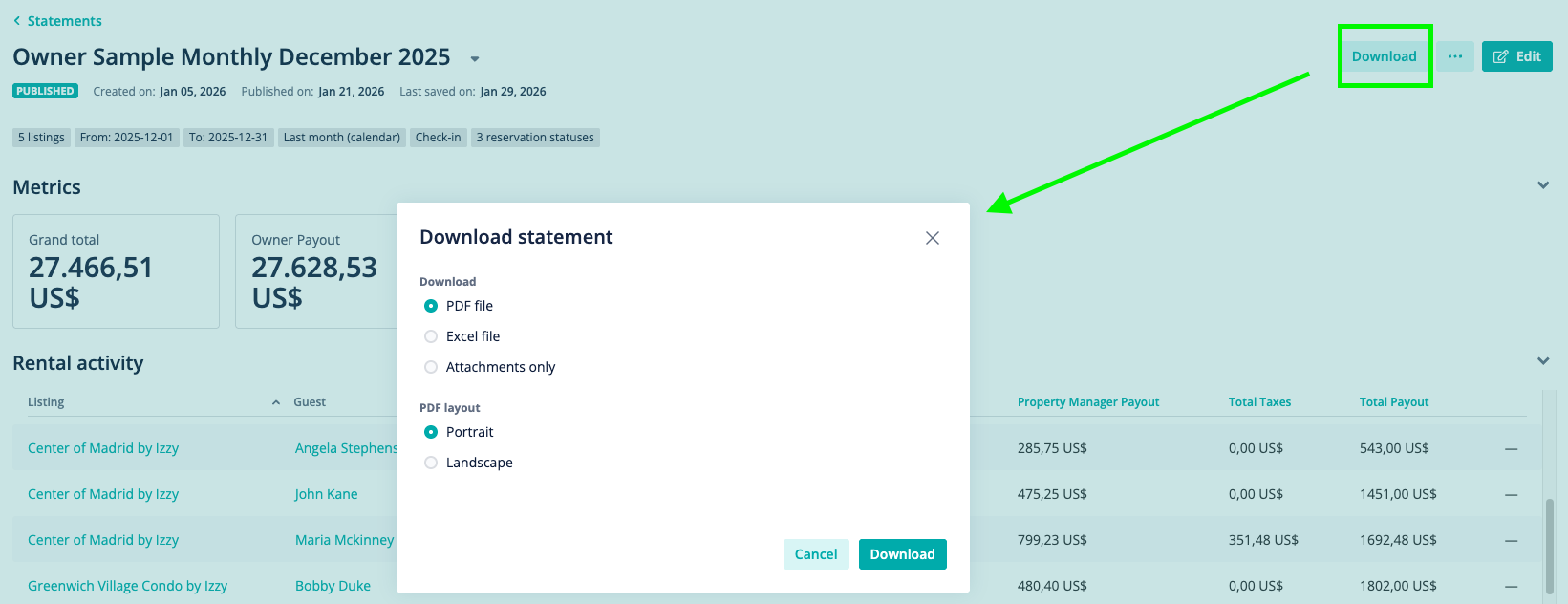Select Portrait PDF layout

[431, 432]
